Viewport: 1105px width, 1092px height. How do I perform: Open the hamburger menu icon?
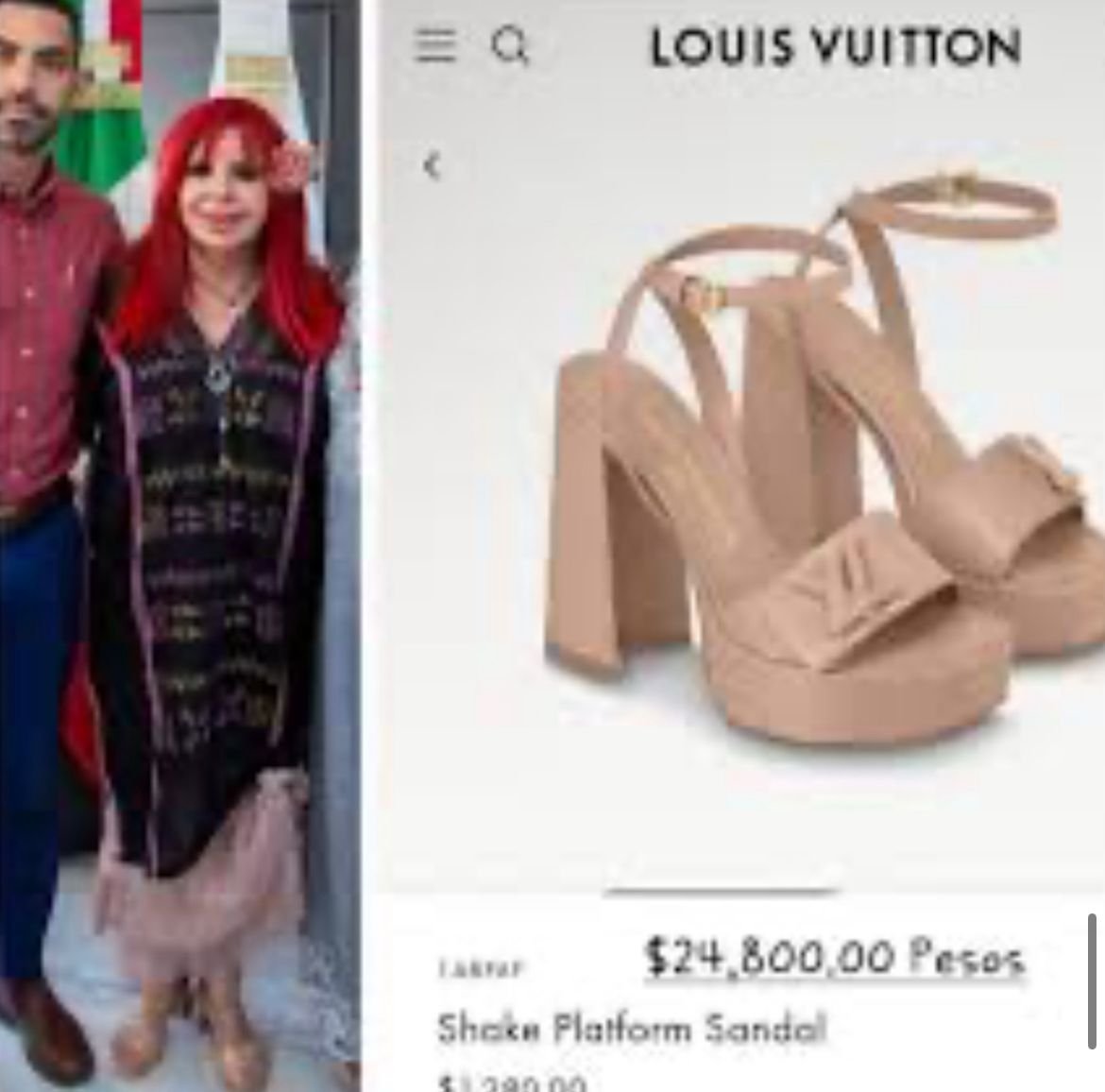pyautogui.click(x=434, y=46)
